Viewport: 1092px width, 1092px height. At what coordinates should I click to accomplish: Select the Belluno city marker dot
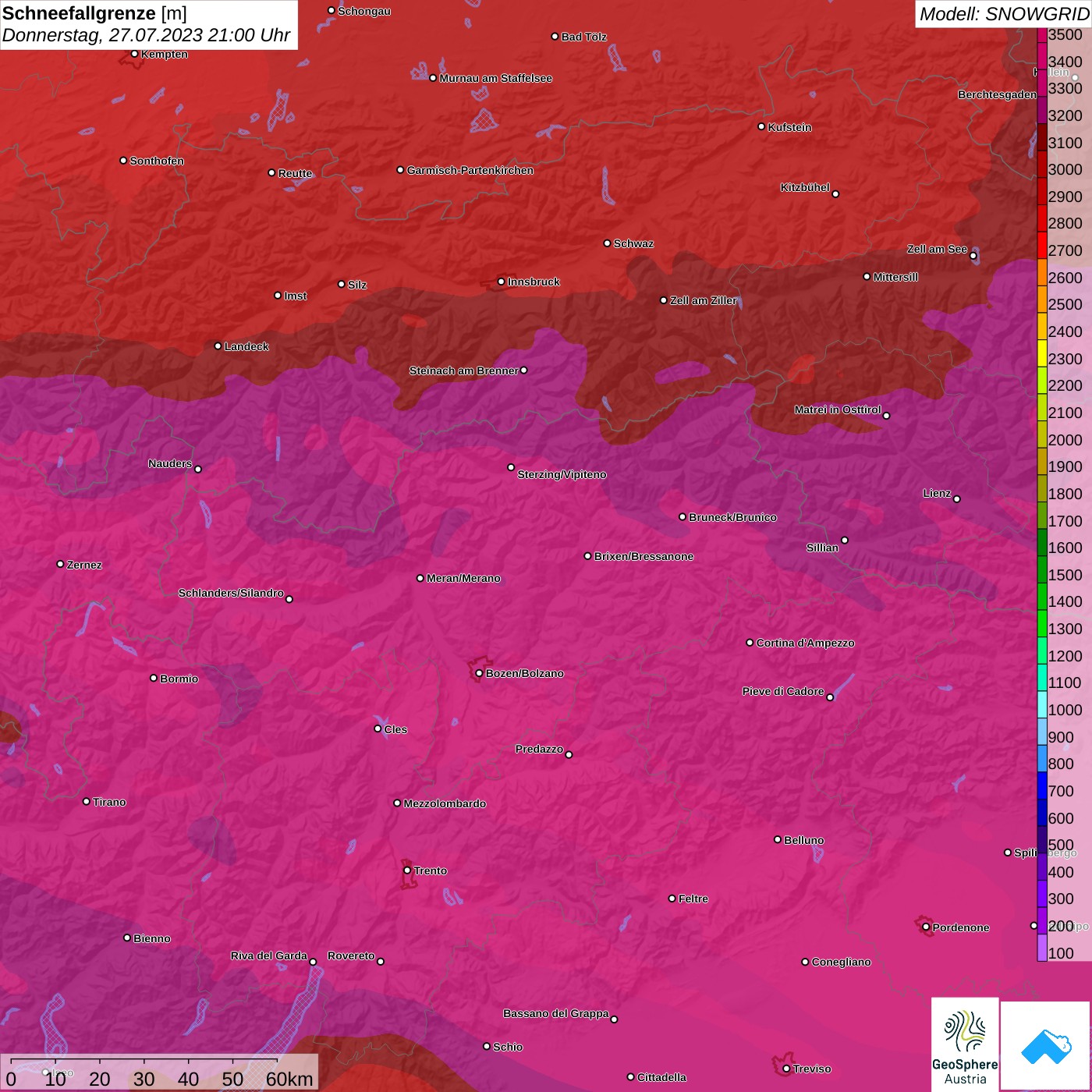778,839
